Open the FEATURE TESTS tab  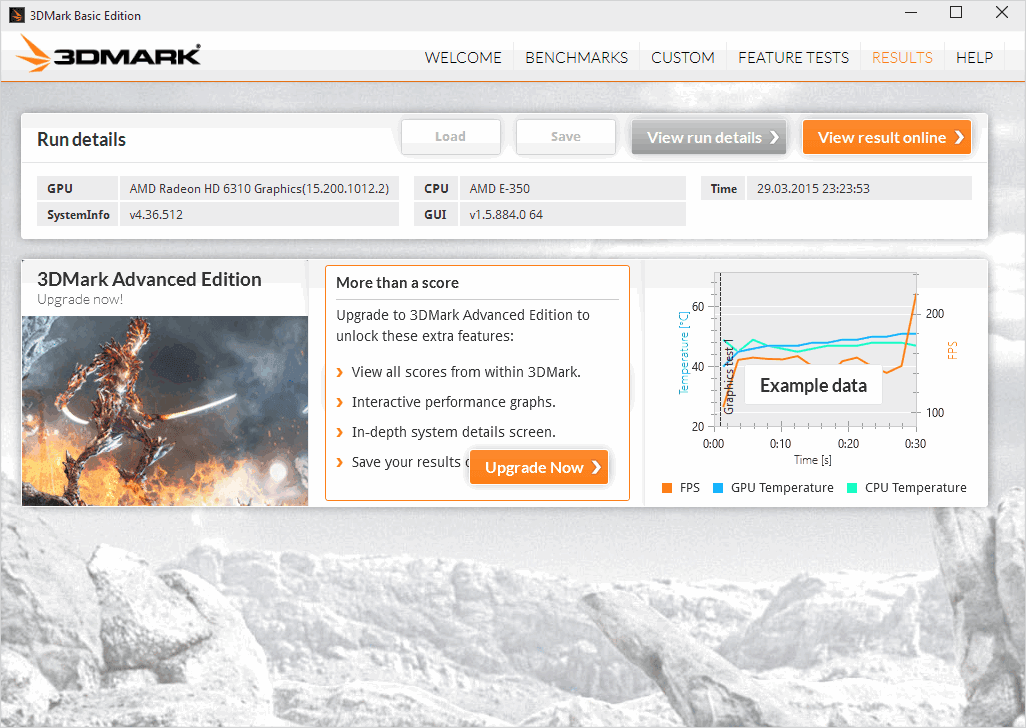click(x=793, y=58)
